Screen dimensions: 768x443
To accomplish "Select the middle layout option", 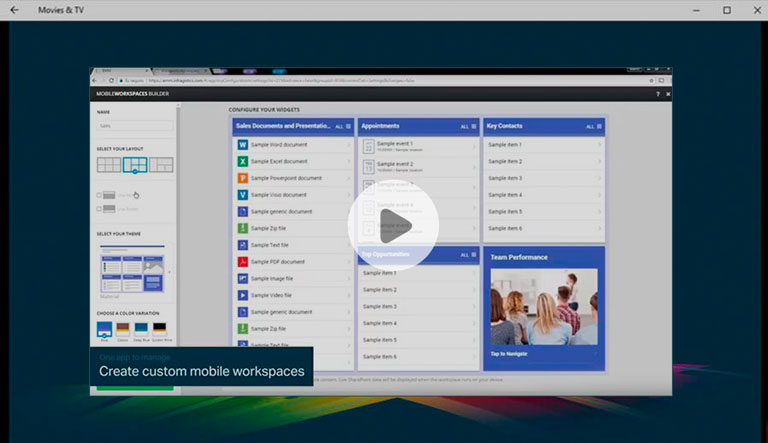I will pos(134,165).
